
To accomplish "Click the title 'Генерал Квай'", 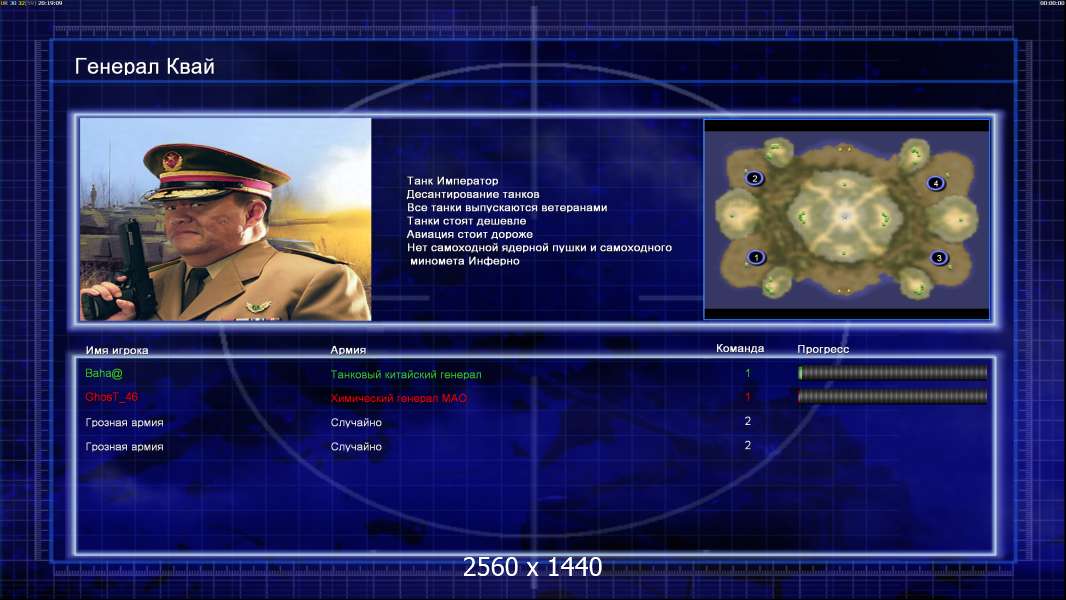I will pyautogui.click(x=145, y=67).
